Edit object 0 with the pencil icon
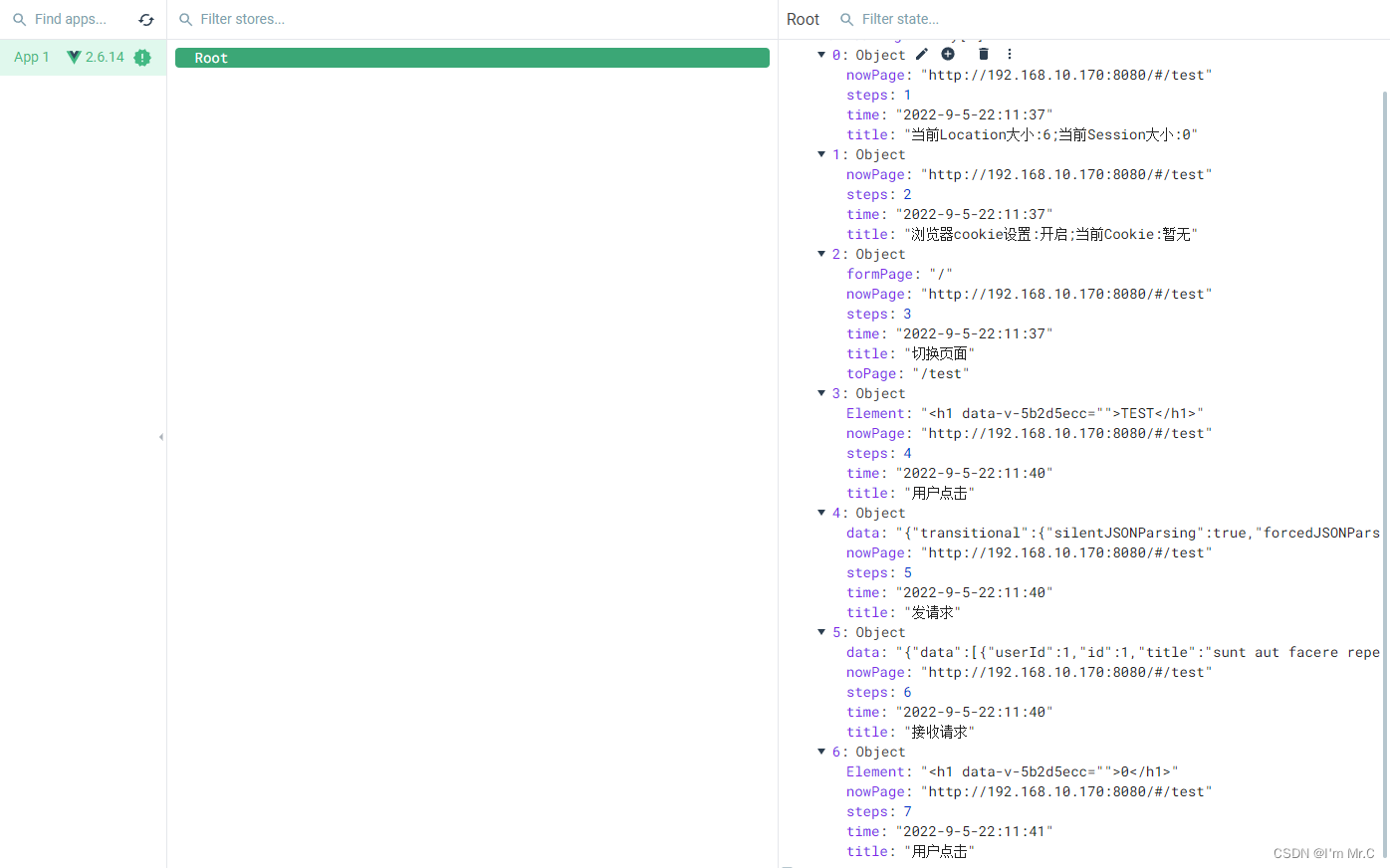The image size is (1390, 868). (922, 54)
